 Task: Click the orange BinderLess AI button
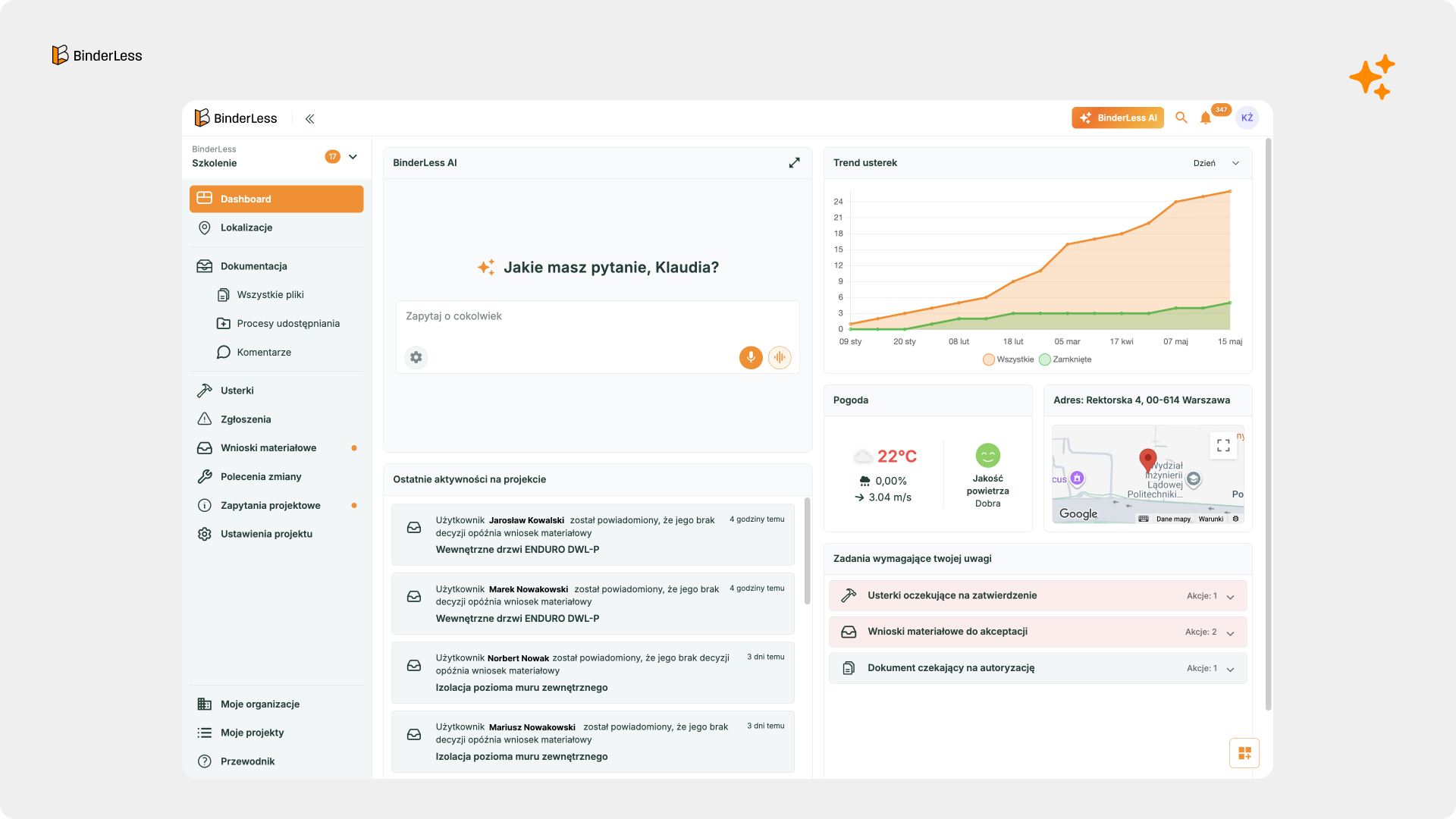pos(1118,118)
